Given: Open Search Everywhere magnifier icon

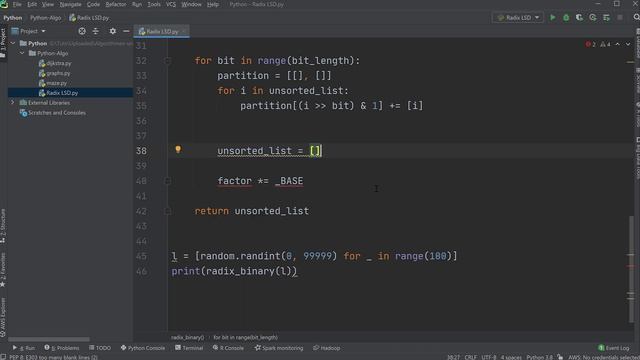Looking at the screenshot, I should coord(636,17).
